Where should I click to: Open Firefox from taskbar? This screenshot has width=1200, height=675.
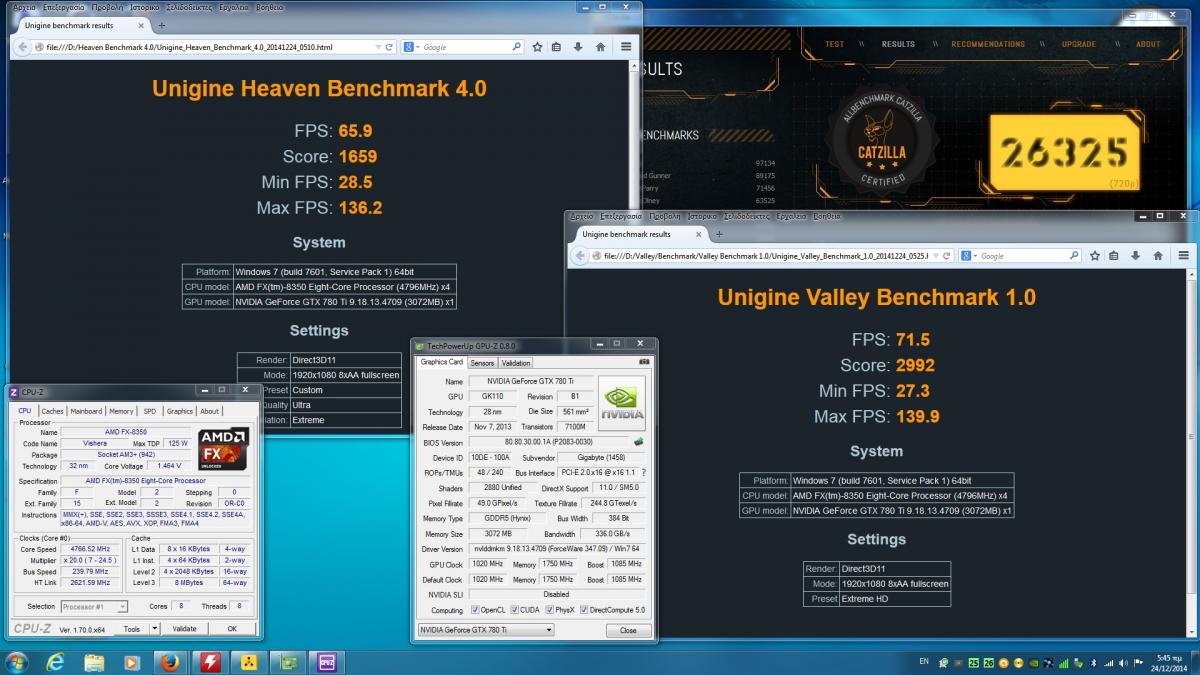tap(172, 662)
